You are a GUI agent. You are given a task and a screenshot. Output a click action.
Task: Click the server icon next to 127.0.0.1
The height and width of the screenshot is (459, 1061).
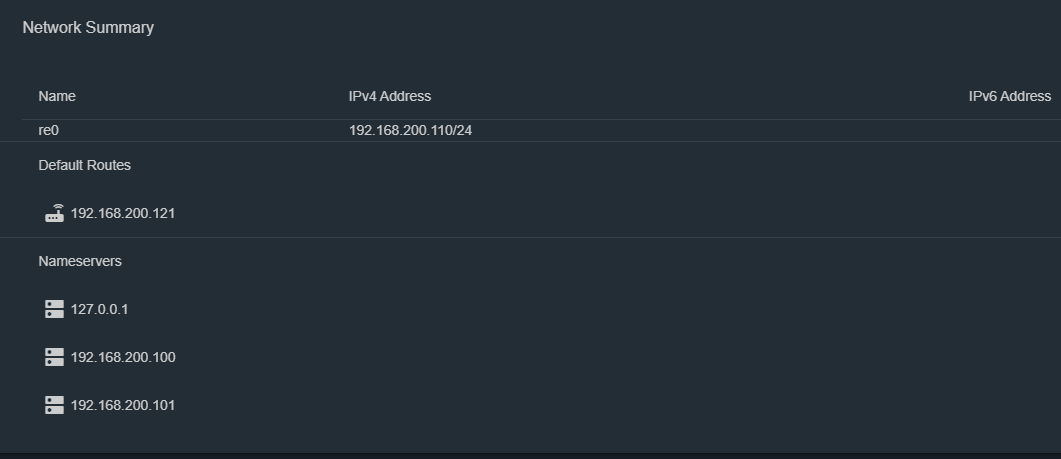pos(54,309)
